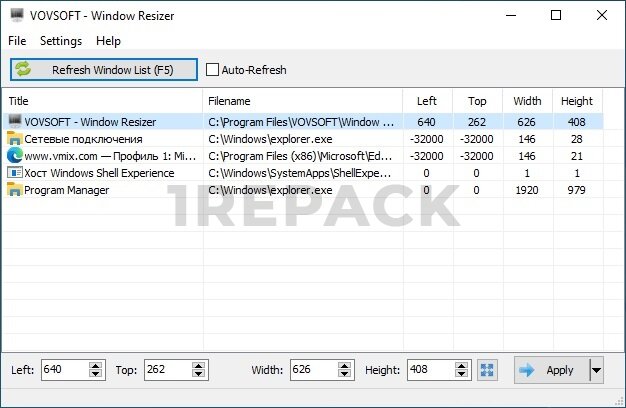Sort the list by Title column header
The height and width of the screenshot is (408, 626).
(x=100, y=101)
